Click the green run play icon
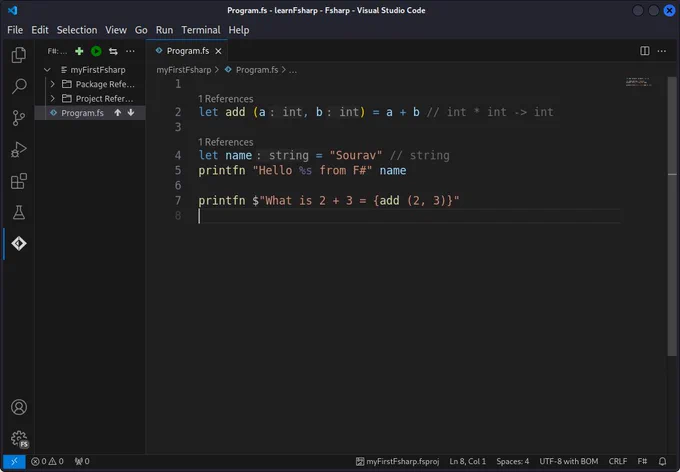Screen dimensions: 680x472 (96, 51)
